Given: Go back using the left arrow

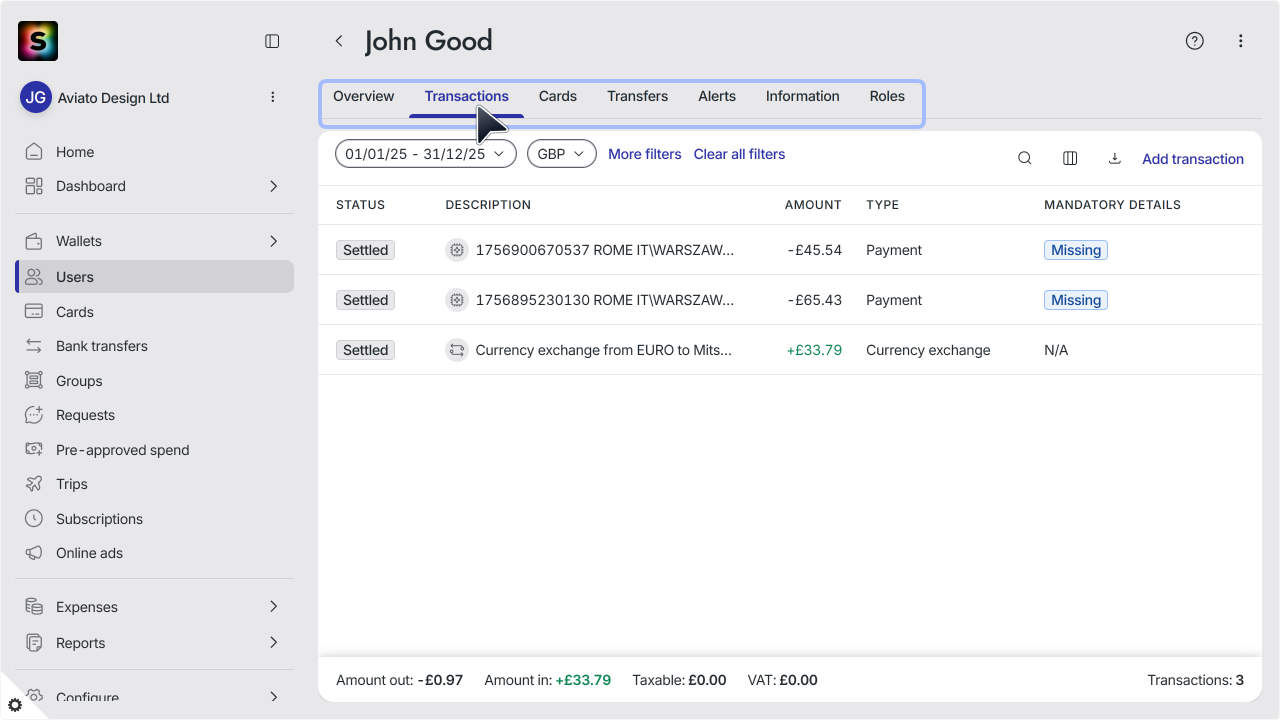Looking at the screenshot, I should [x=339, y=41].
